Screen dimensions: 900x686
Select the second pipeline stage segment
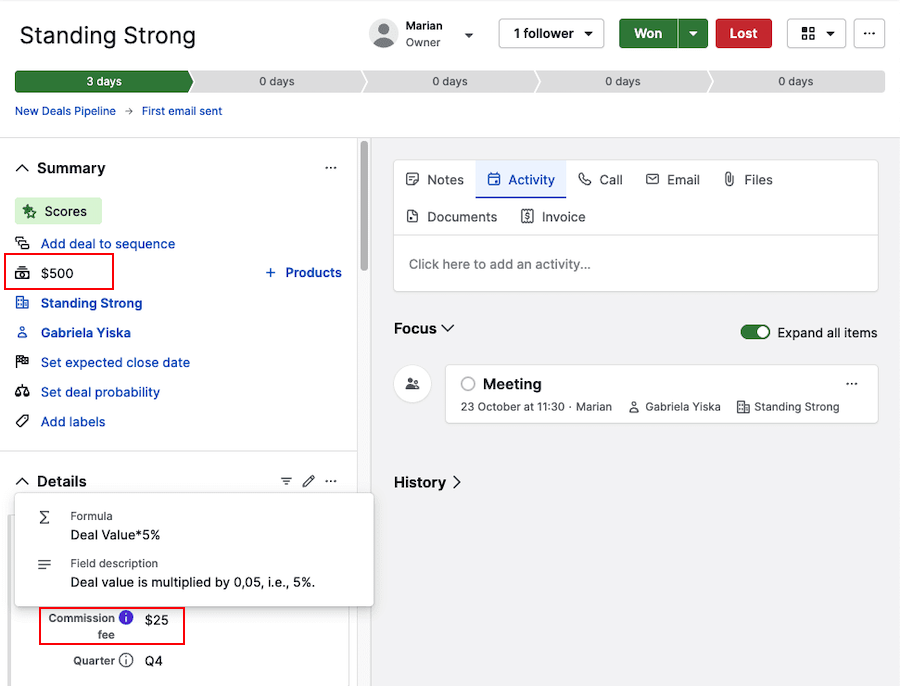coord(277,81)
